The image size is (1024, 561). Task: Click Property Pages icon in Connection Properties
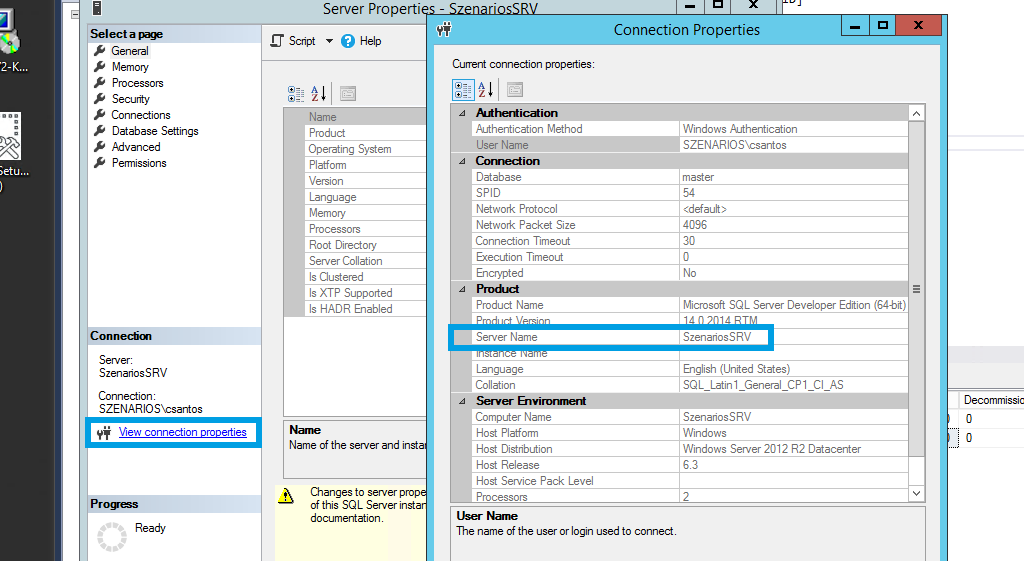click(514, 90)
